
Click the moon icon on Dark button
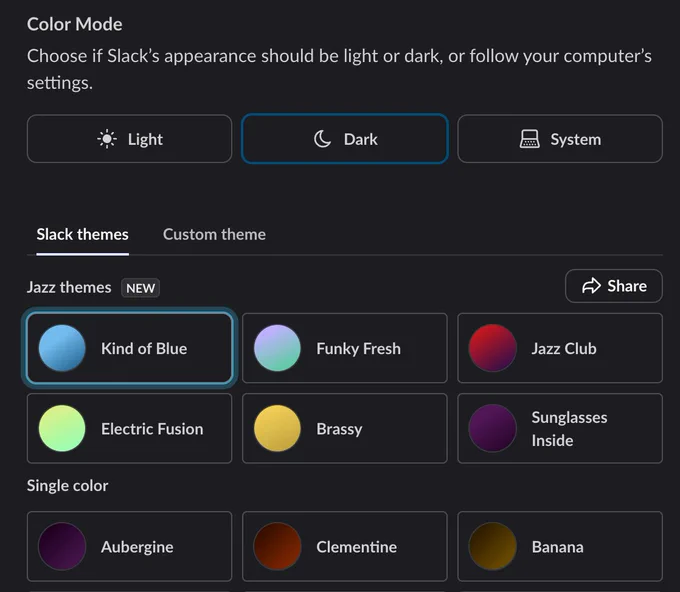pos(322,139)
